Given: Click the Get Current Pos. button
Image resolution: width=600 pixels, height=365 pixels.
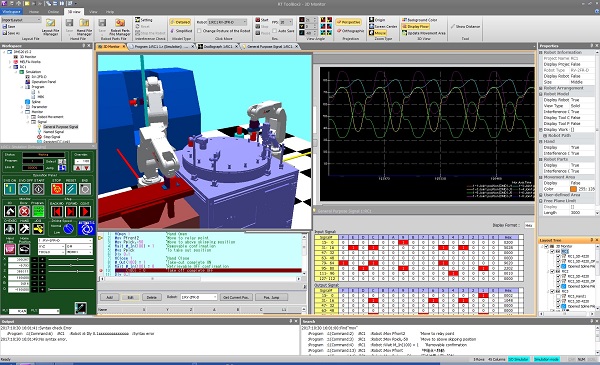Looking at the screenshot, I should click(236, 297).
